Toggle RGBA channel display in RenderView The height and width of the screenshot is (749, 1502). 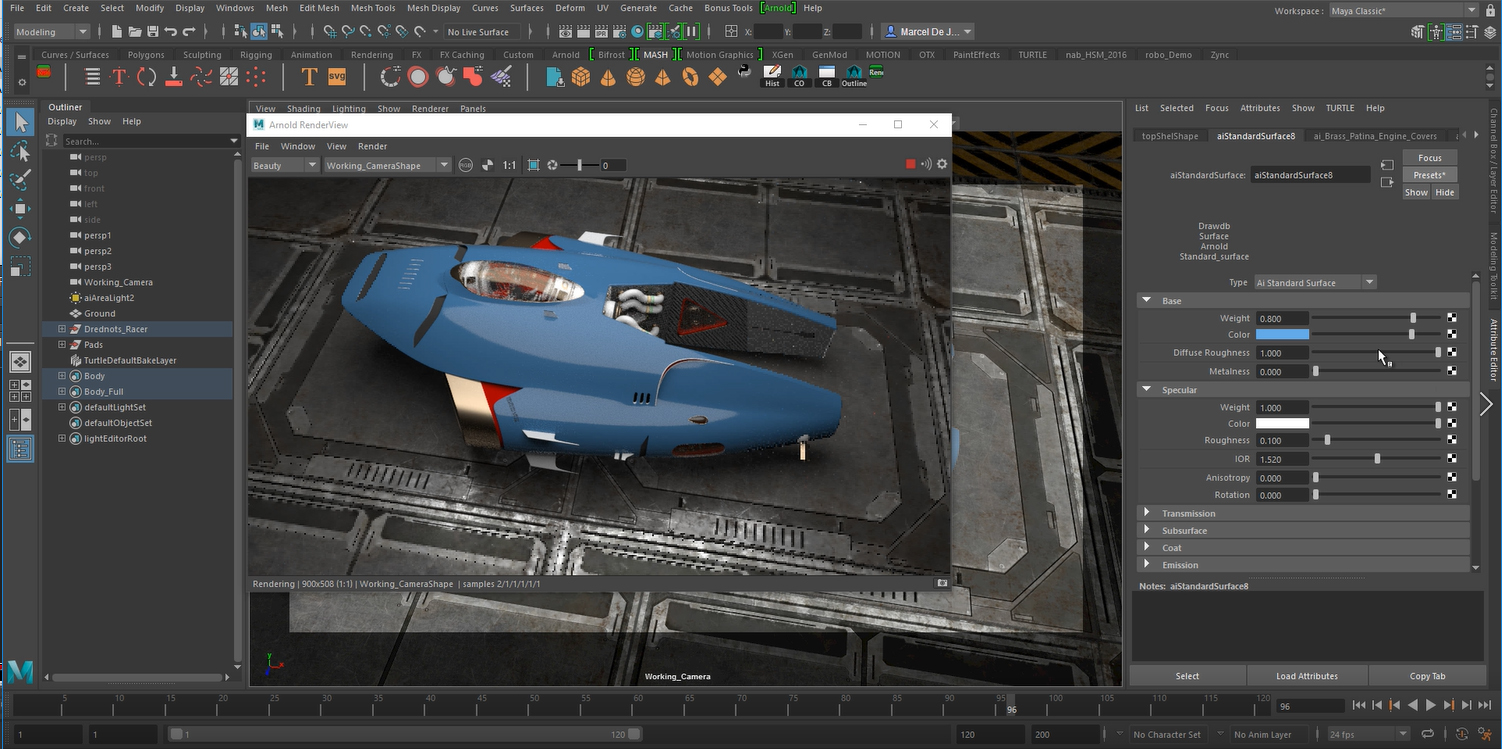click(x=466, y=164)
